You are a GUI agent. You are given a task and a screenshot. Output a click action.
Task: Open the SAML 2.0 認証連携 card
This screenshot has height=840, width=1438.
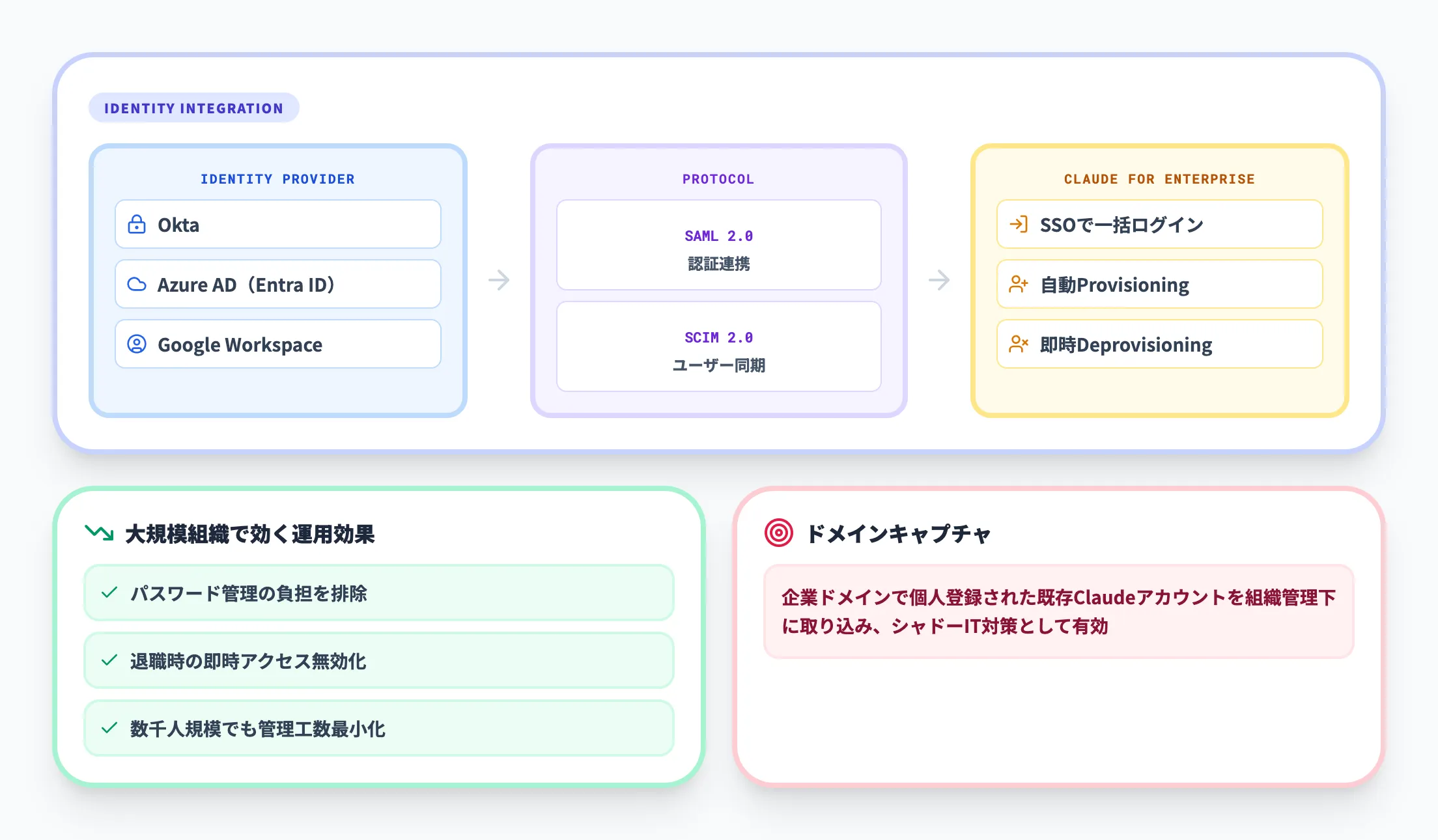(x=719, y=245)
